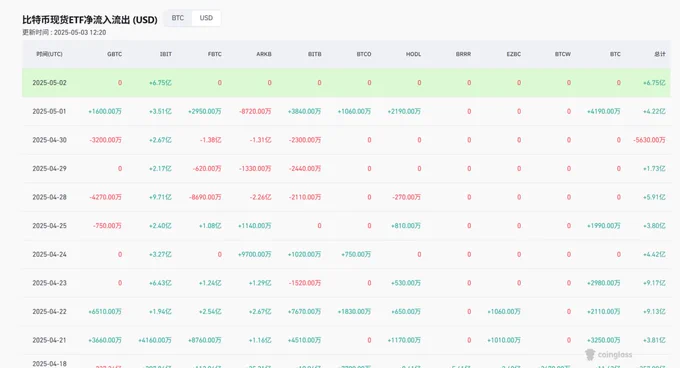Click the FBTC column header
Screen dimensions: 680x368
click(x=215, y=54)
